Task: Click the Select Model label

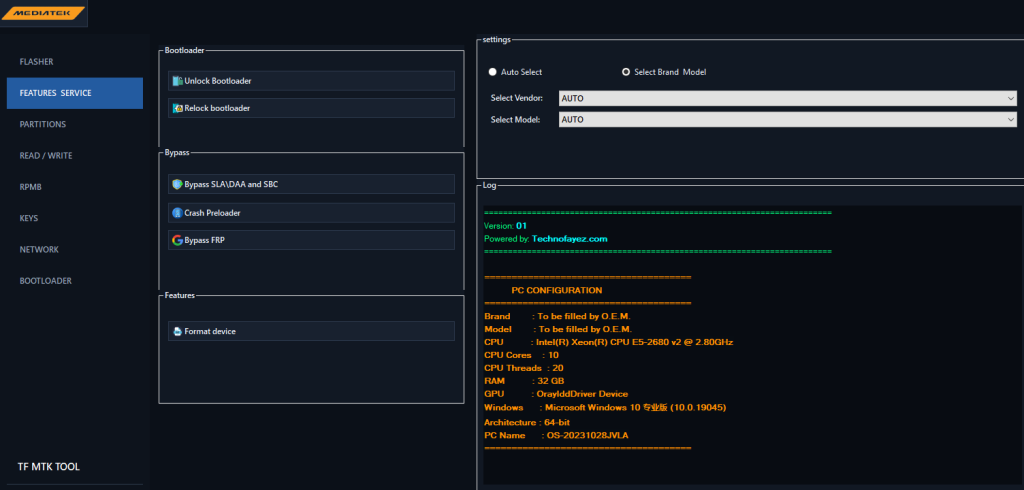Action: pyautogui.click(x=515, y=120)
